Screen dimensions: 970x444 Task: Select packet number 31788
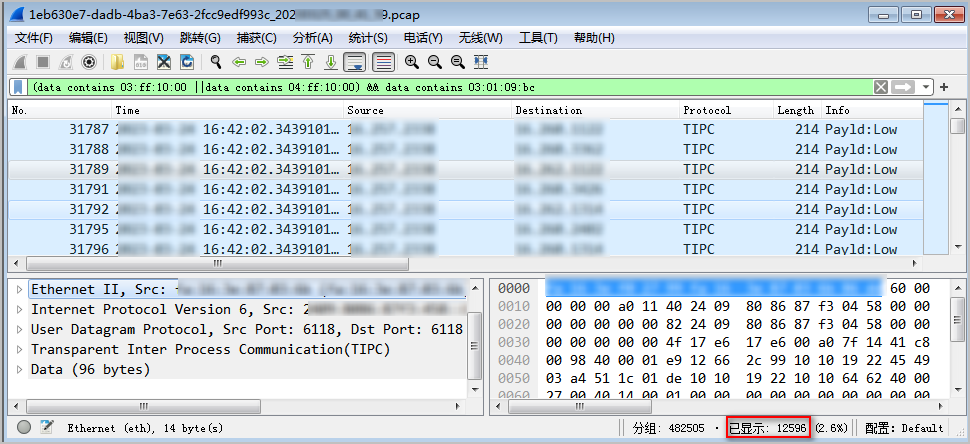pos(465,150)
